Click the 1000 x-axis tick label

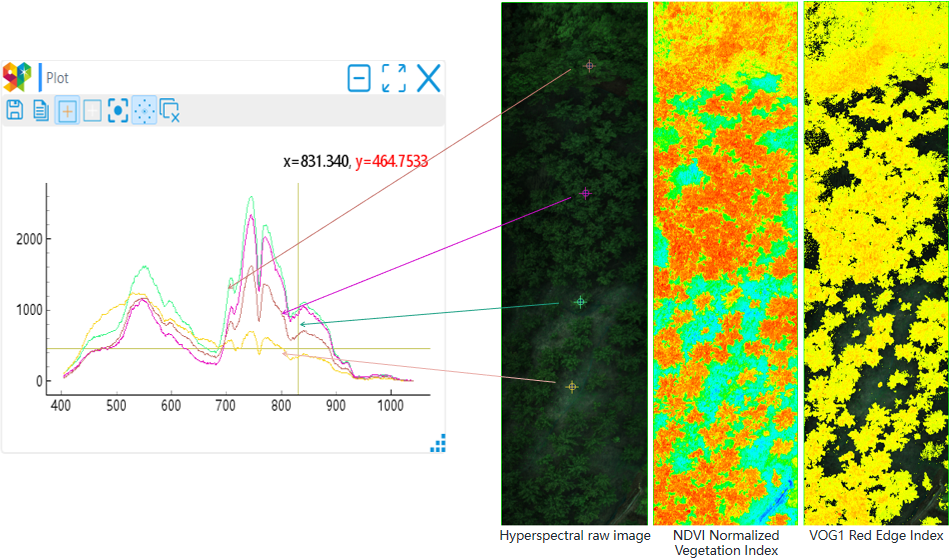point(390,405)
